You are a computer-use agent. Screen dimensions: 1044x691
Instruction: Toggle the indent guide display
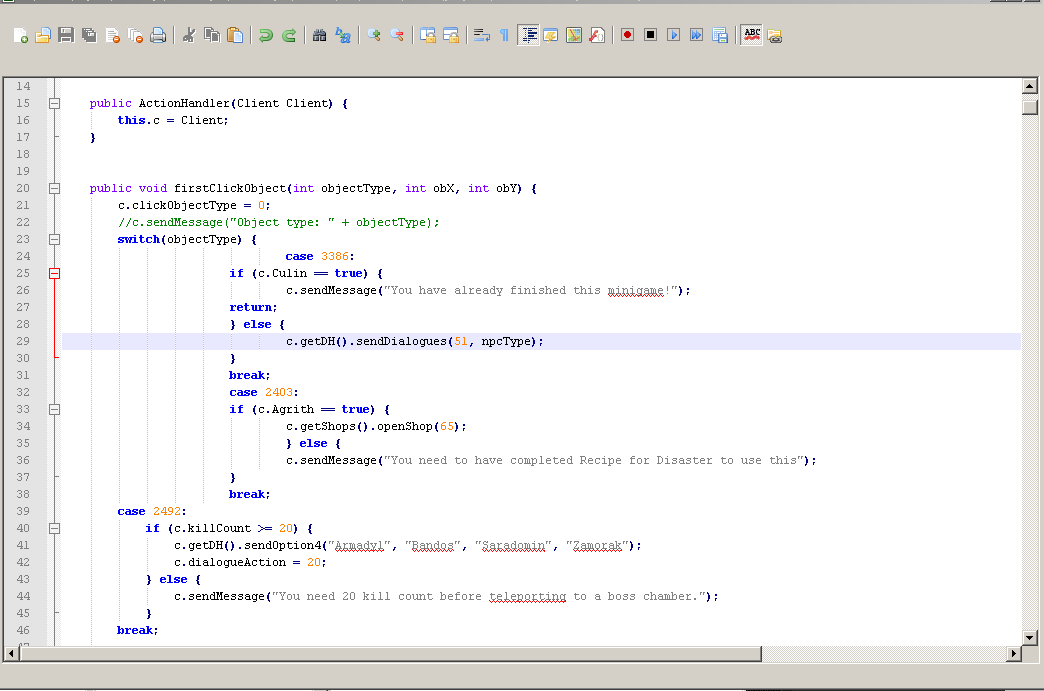(529, 35)
